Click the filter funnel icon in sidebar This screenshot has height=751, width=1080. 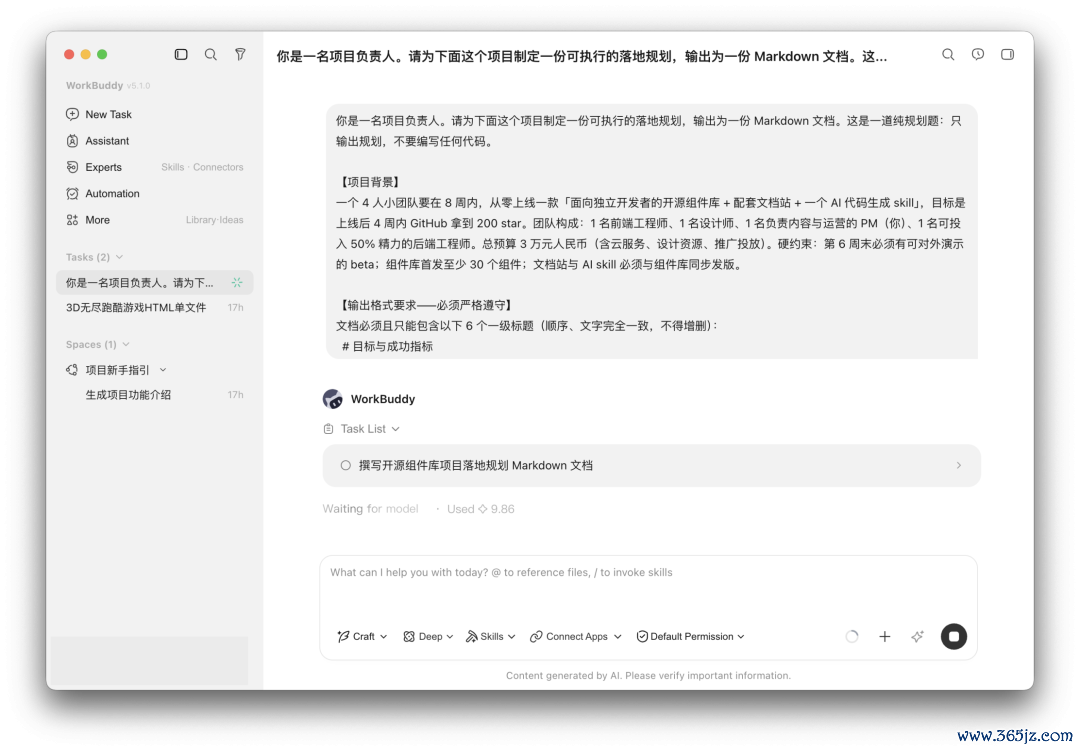click(240, 54)
